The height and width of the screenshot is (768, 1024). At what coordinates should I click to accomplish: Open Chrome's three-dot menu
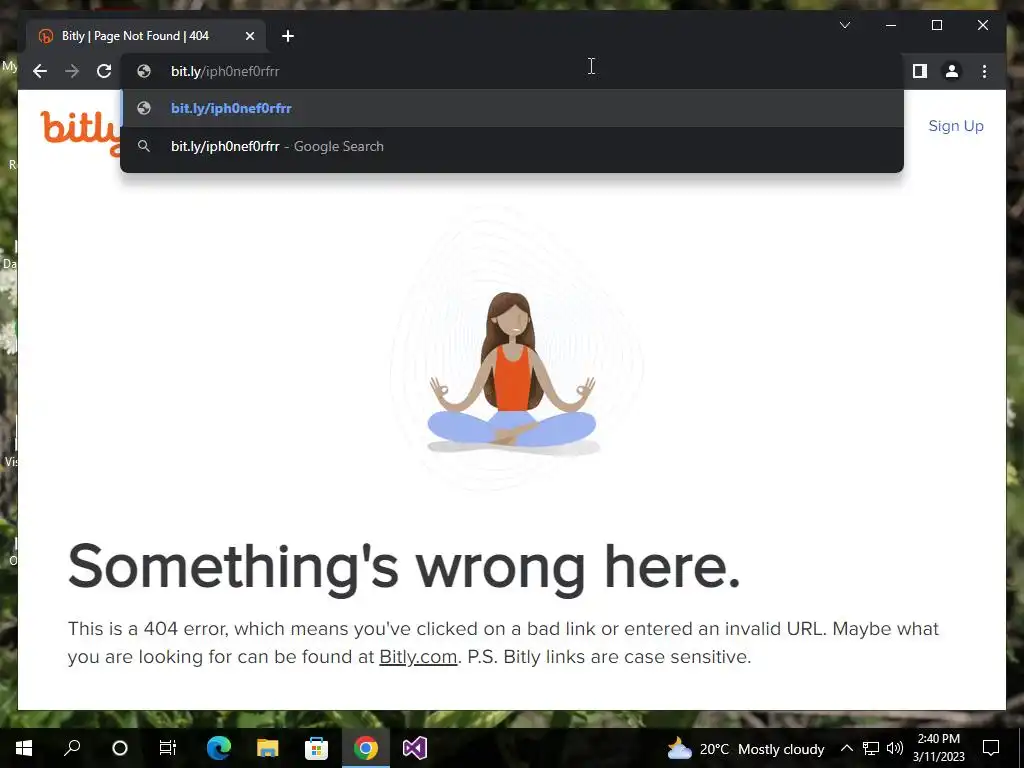point(984,71)
